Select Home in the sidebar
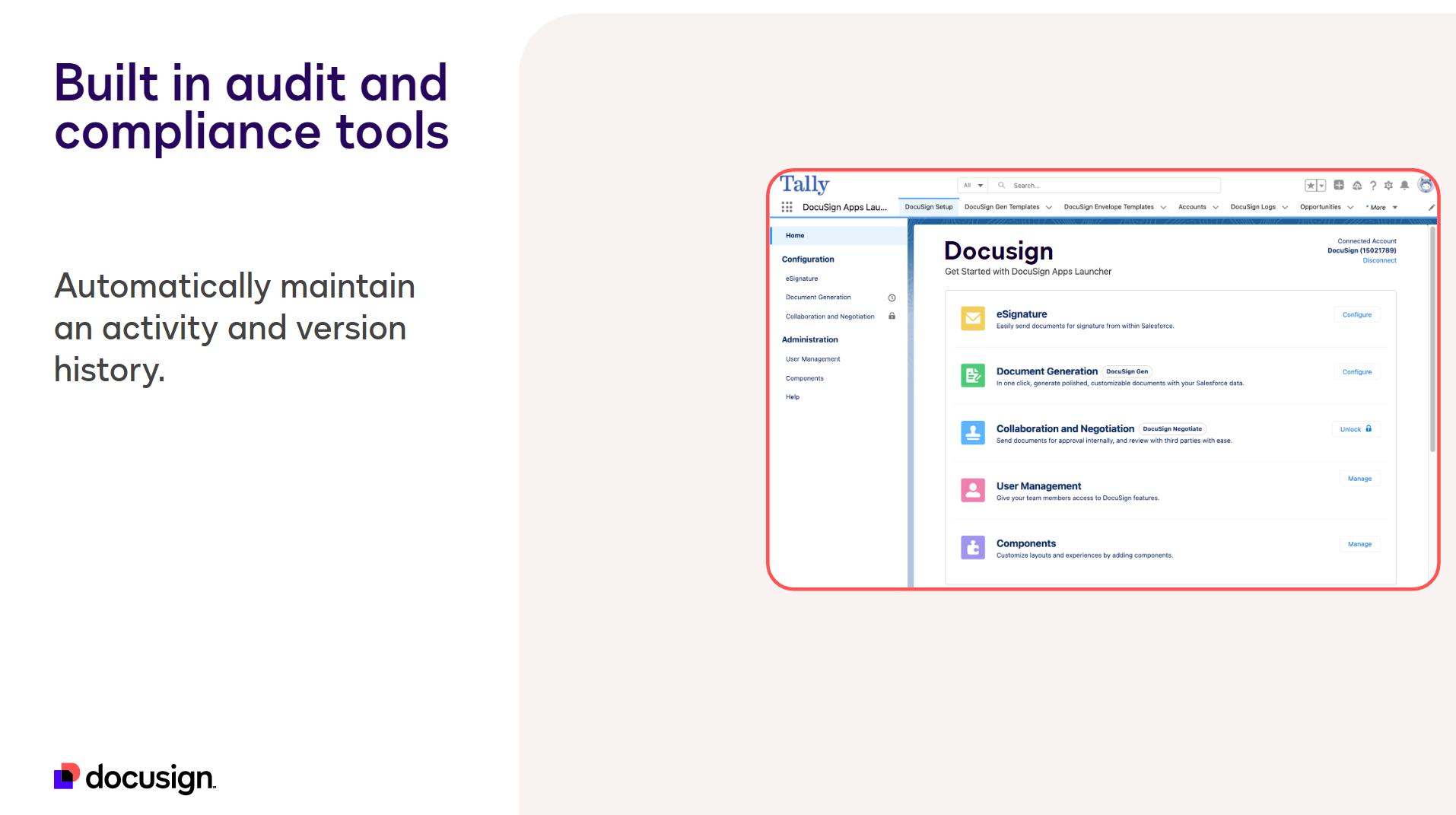This screenshot has height=815, width=1456. click(839, 236)
